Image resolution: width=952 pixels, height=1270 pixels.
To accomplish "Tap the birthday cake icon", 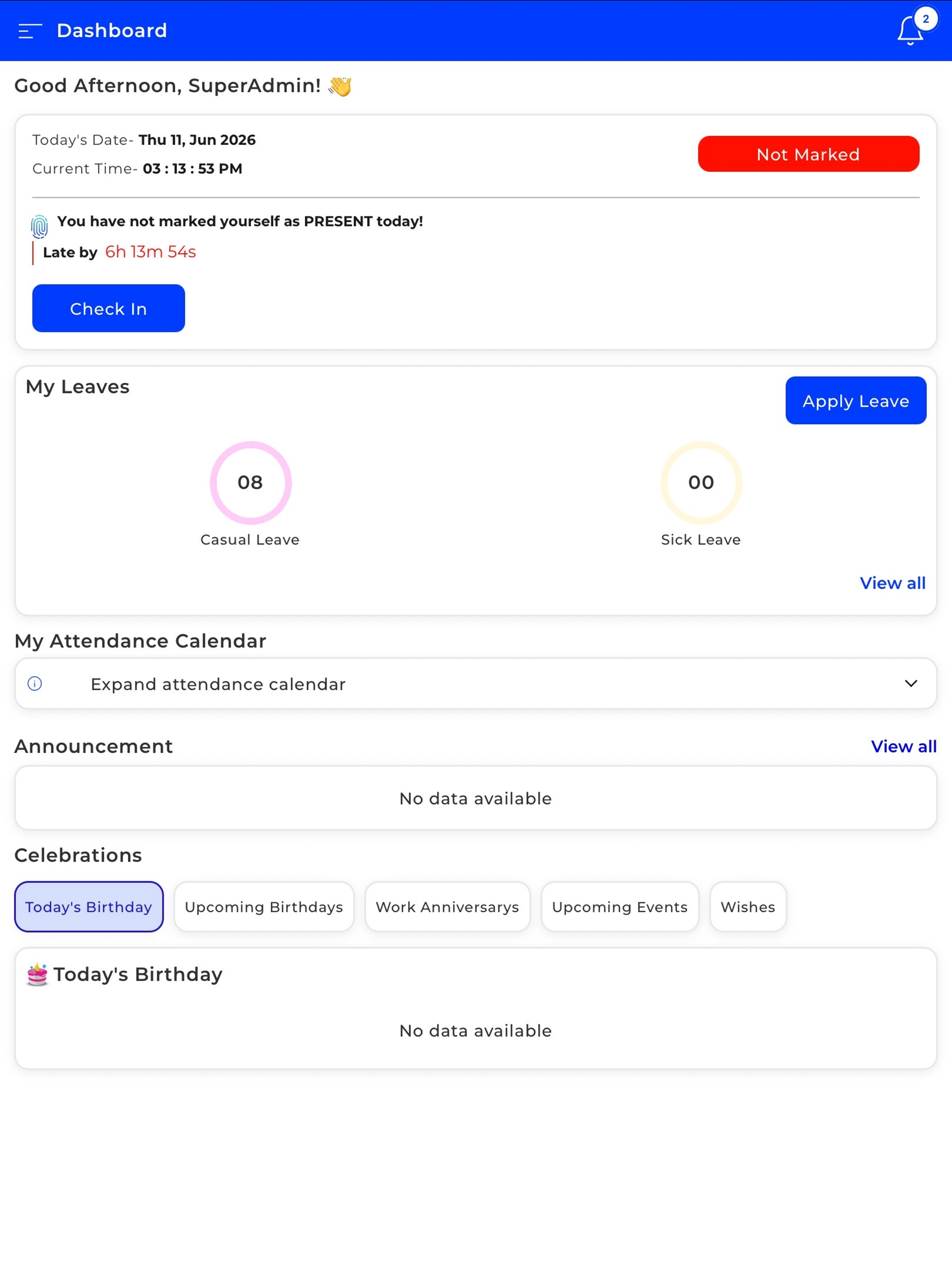I will point(37,974).
